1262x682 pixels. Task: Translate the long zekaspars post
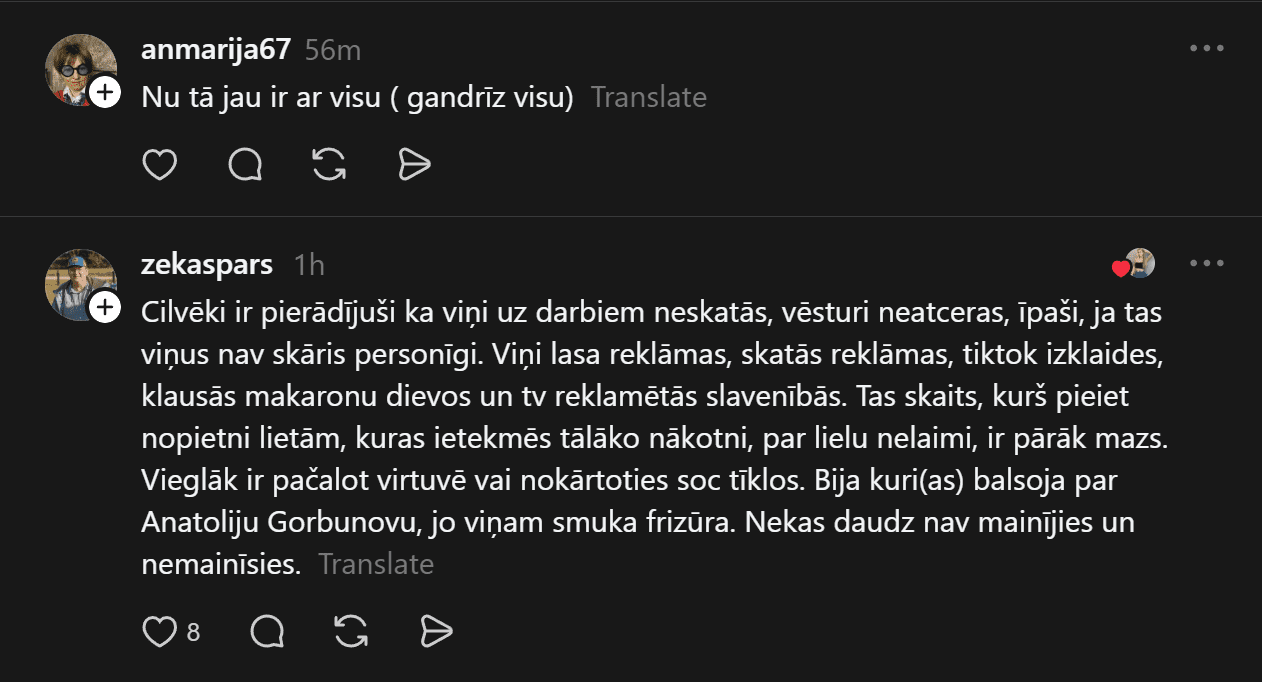click(x=376, y=564)
